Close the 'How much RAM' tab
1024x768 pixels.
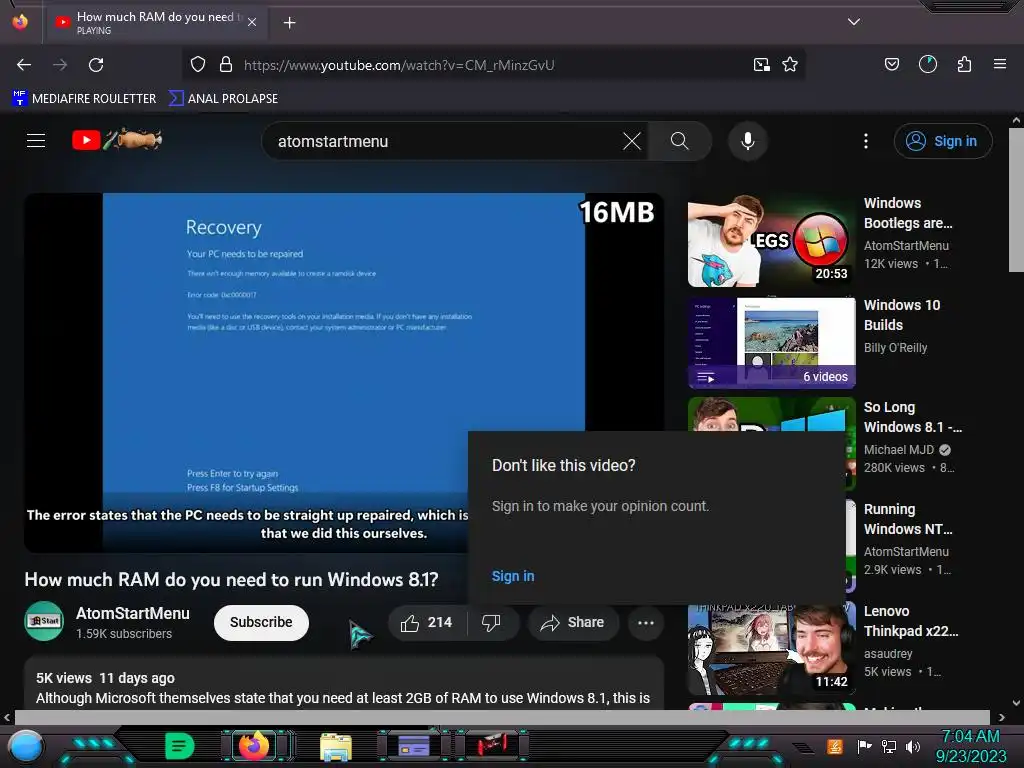252,22
